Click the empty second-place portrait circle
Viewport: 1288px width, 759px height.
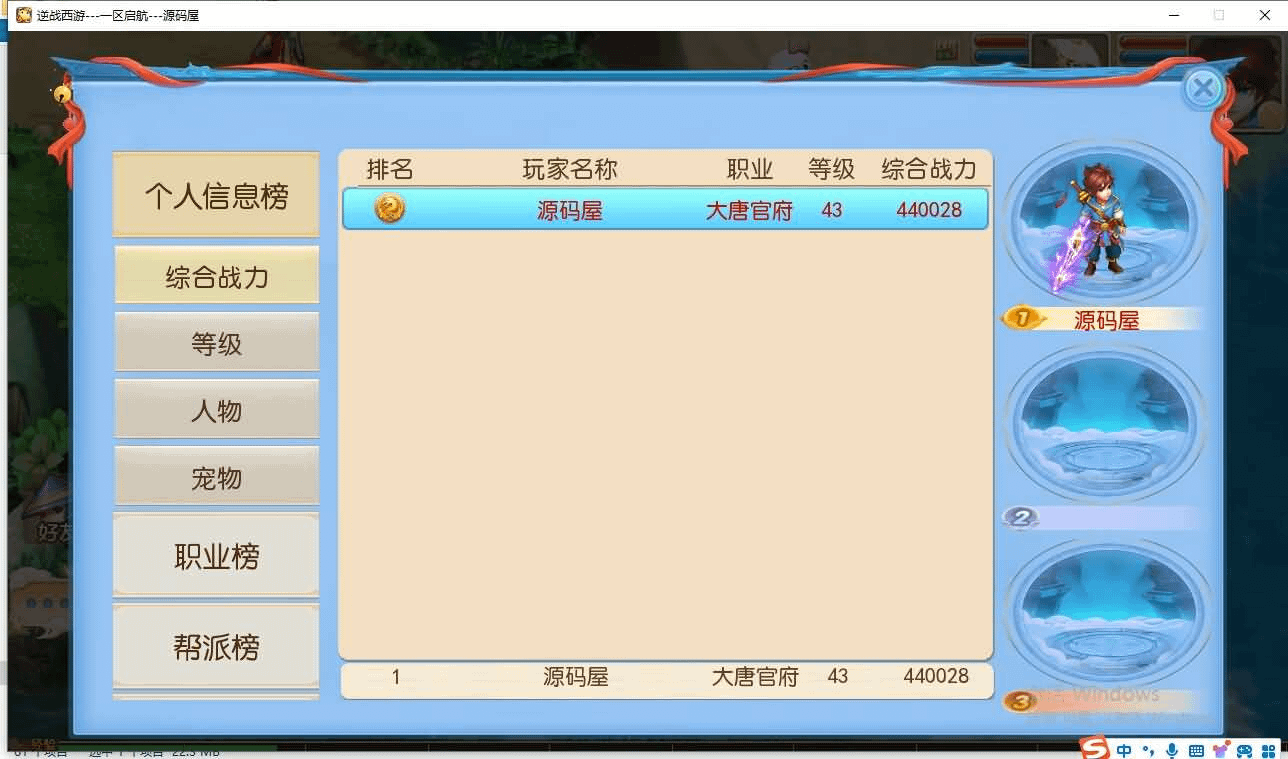pyautogui.click(x=1104, y=421)
